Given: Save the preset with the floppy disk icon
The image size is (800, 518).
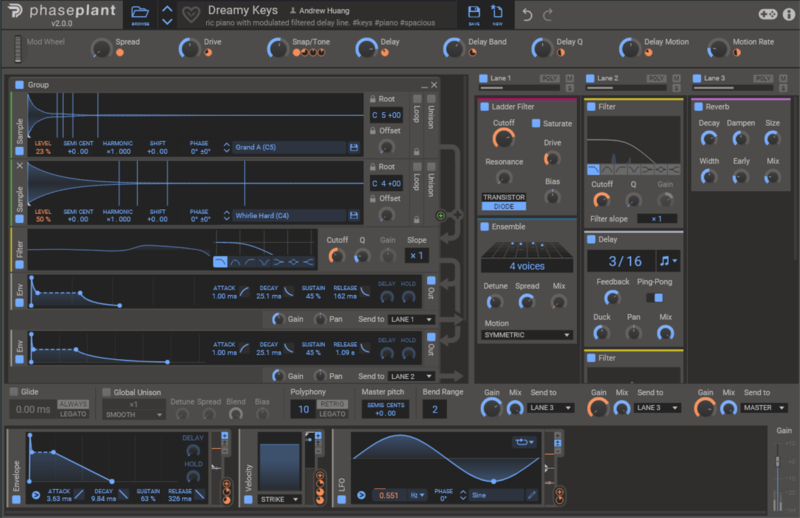Looking at the screenshot, I should pos(474,14).
